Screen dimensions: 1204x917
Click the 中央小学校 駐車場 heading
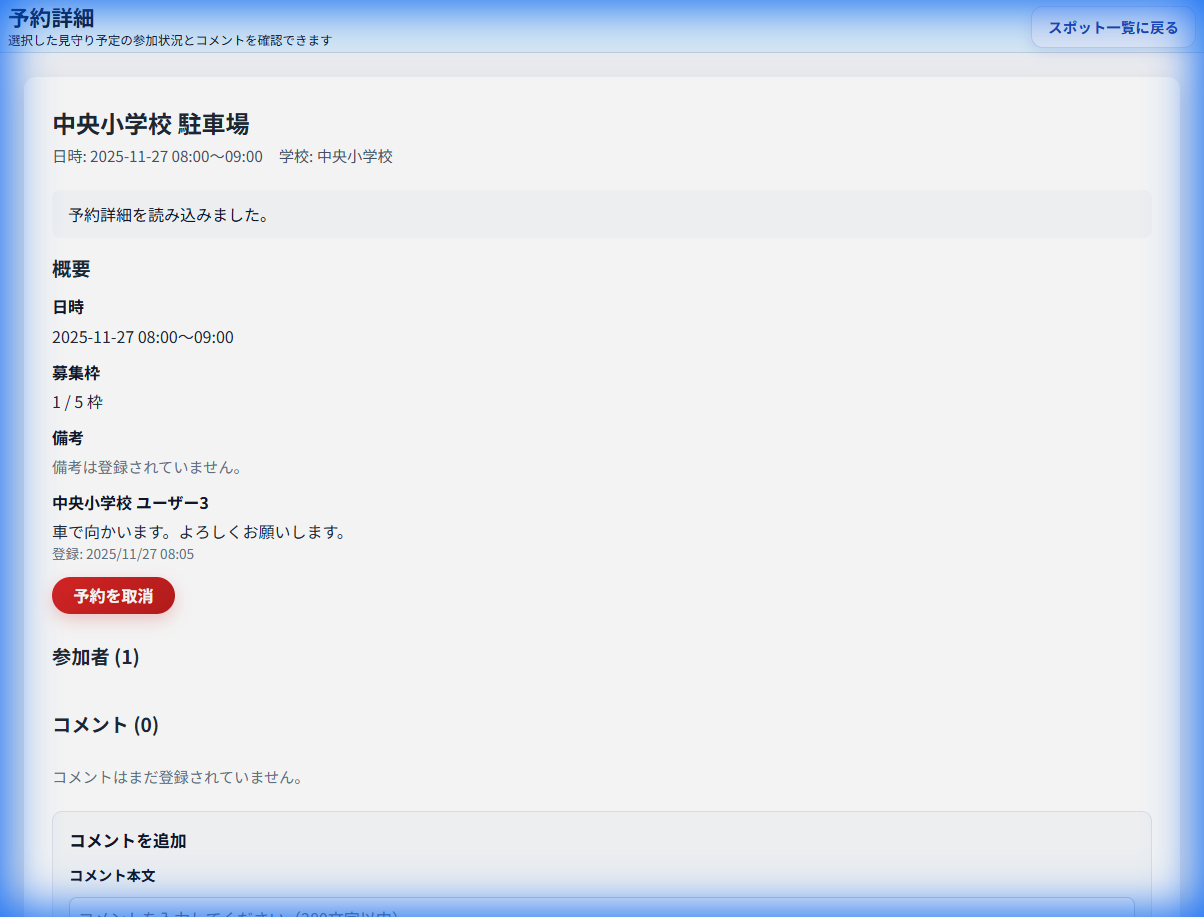point(152,124)
